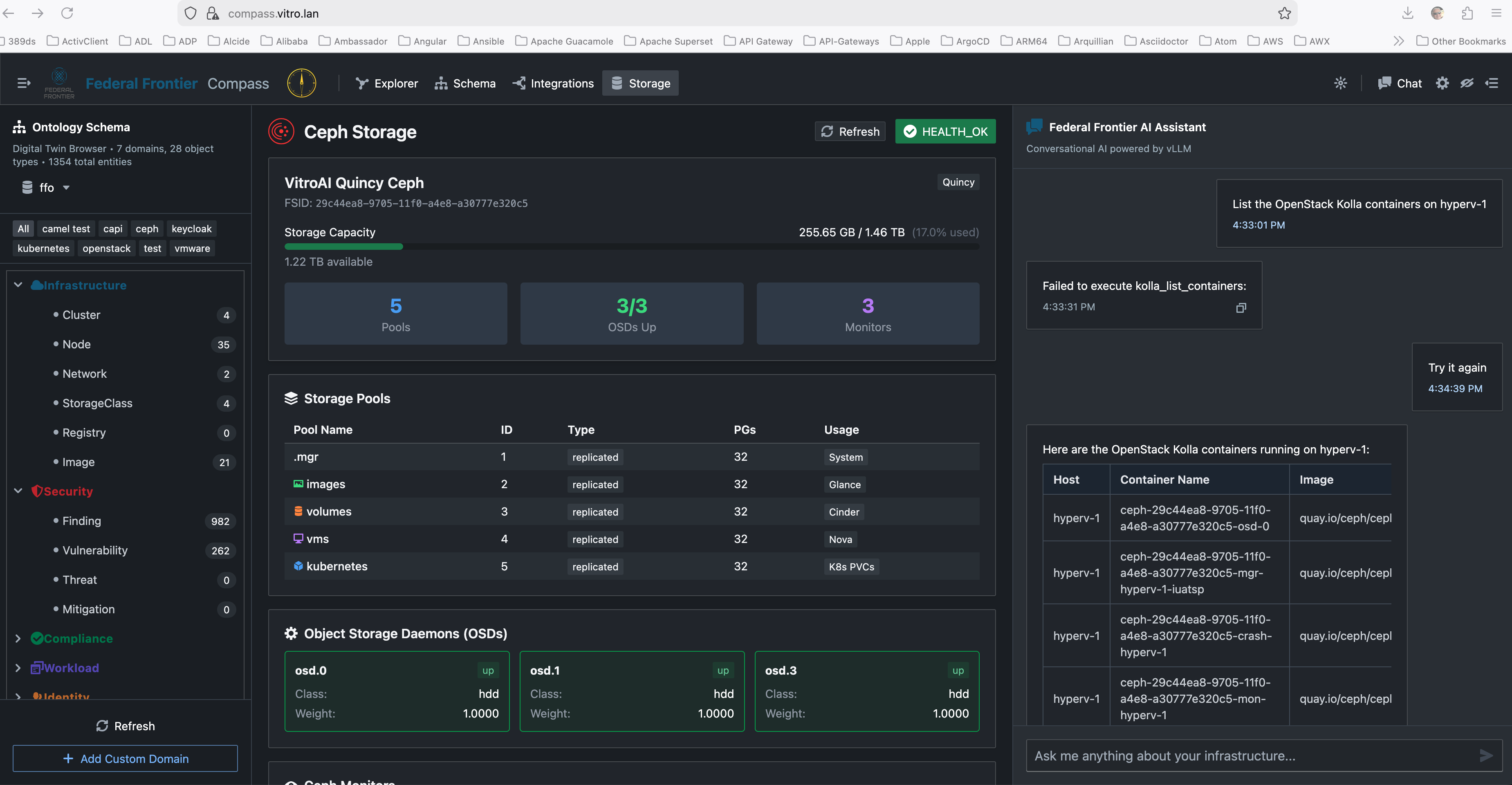Toggle the Chat panel button

(1400, 83)
